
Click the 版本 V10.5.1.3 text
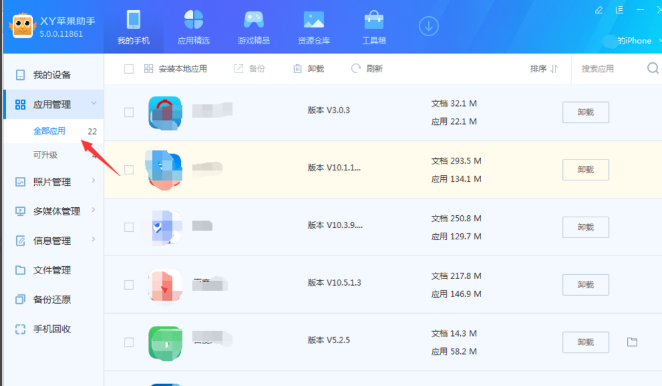[334, 283]
